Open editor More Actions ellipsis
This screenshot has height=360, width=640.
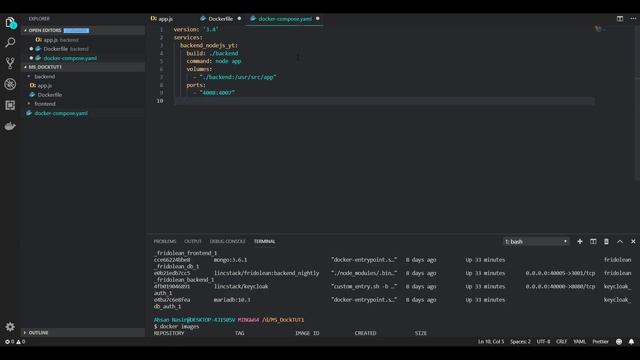[x=633, y=19]
